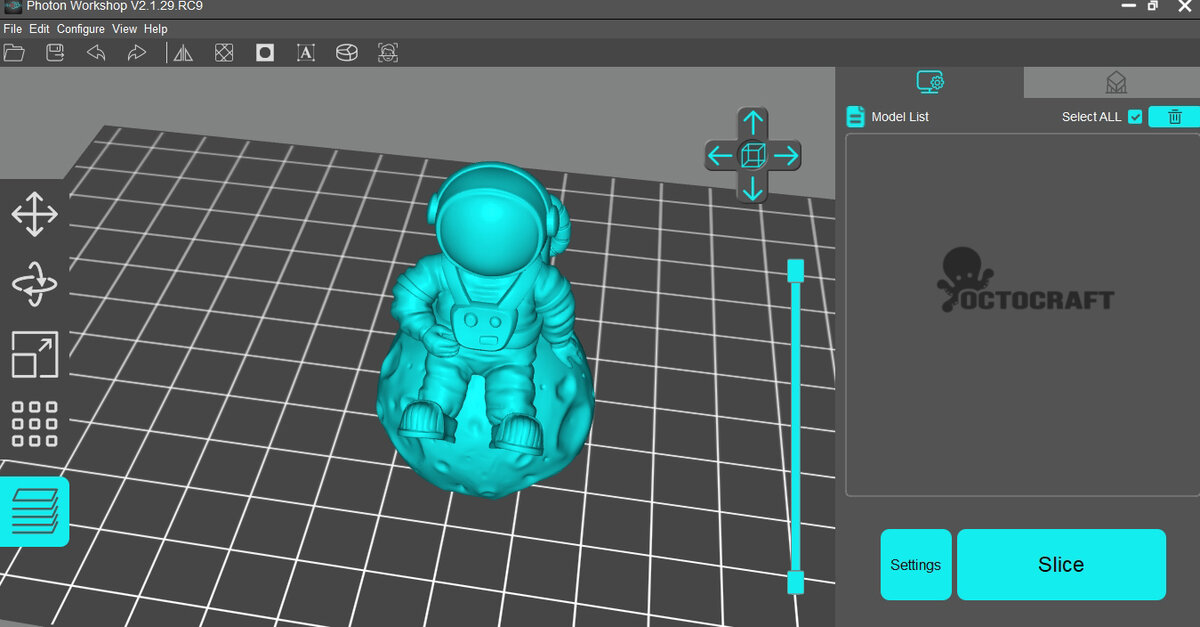Reset view with center cube icon

point(753,155)
